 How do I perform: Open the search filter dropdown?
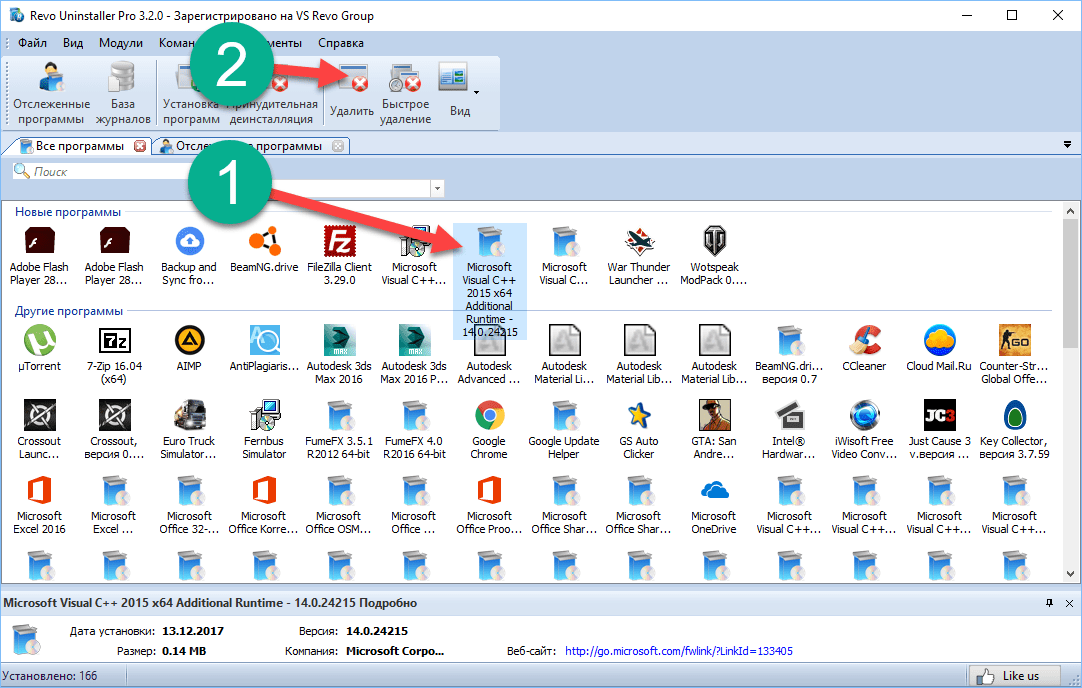click(x=437, y=189)
